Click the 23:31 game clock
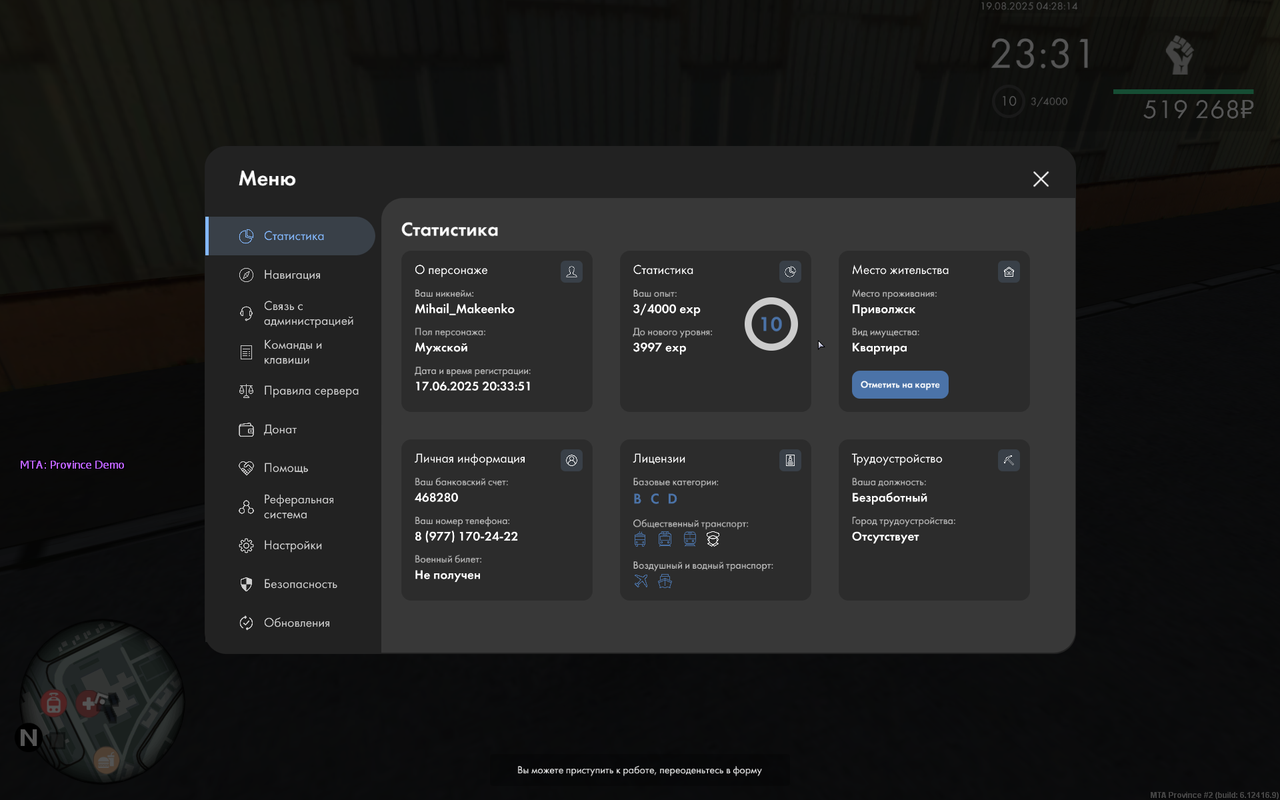This screenshot has width=1280, height=800. pyautogui.click(x=1042, y=55)
